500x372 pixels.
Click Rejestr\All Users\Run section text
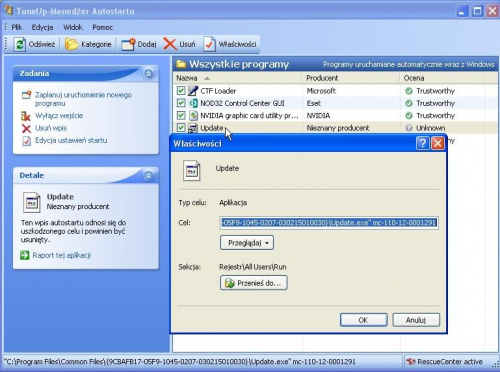point(253,267)
